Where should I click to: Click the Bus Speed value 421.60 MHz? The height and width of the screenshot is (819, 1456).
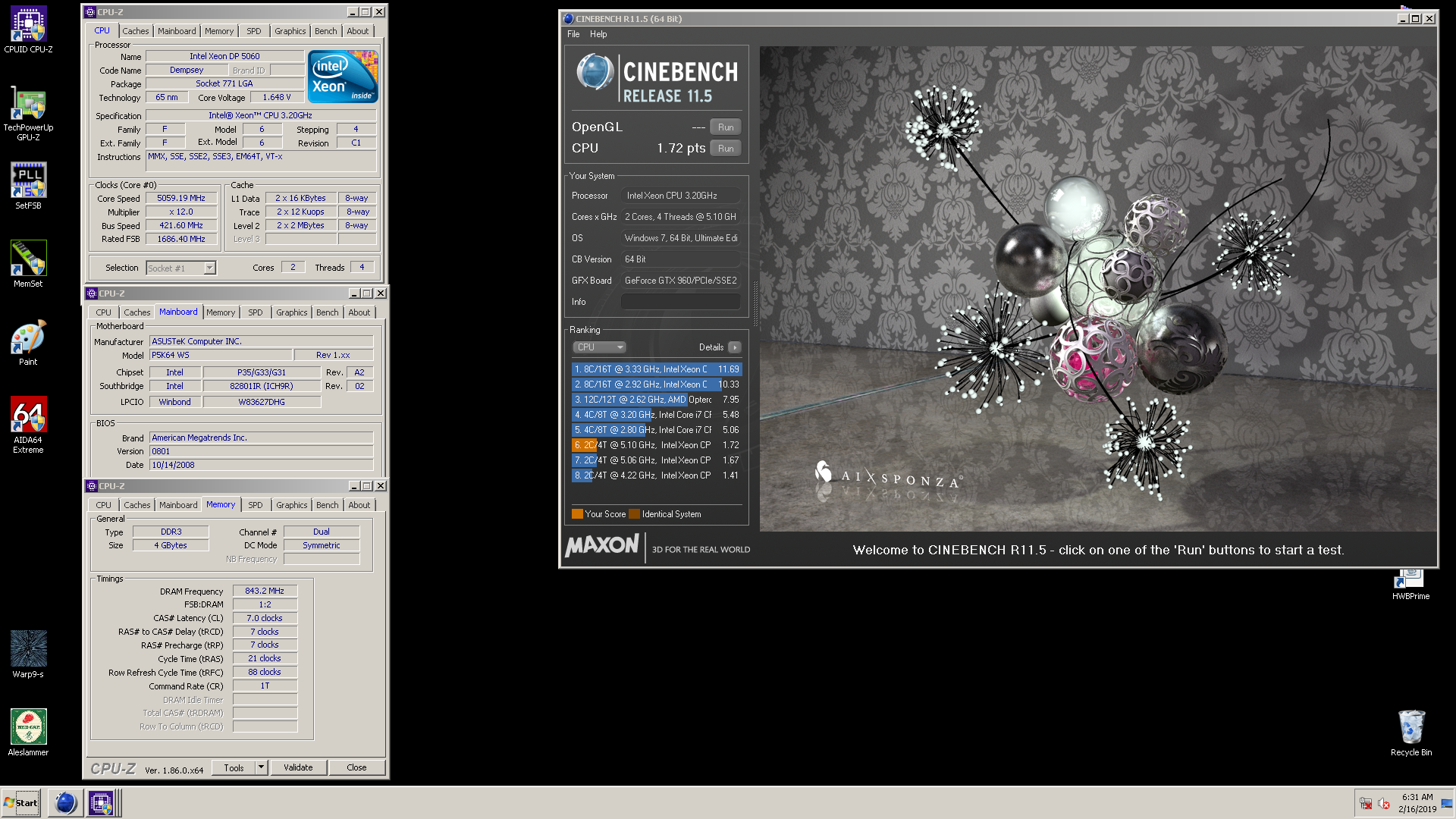click(181, 225)
